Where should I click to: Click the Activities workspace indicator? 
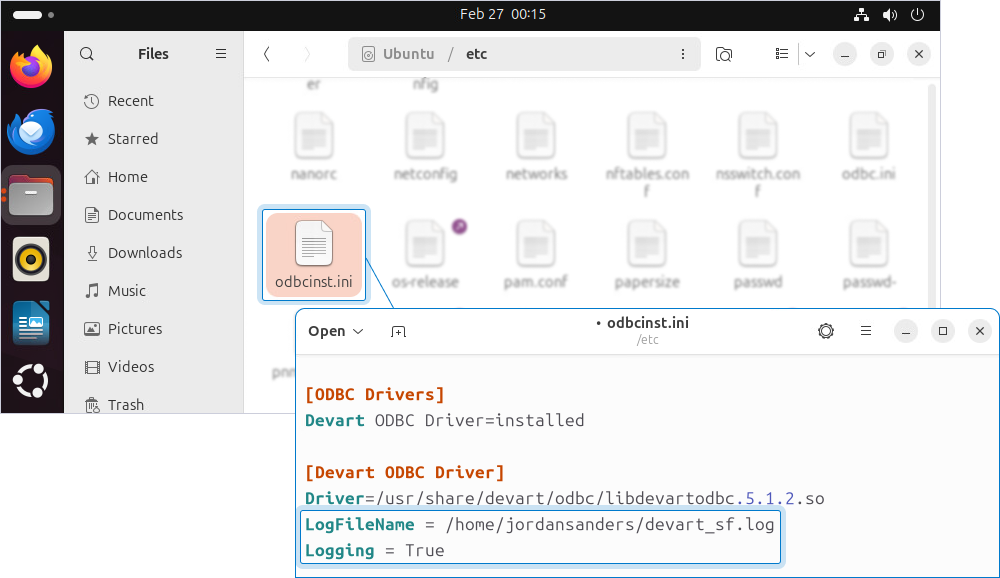33,15
